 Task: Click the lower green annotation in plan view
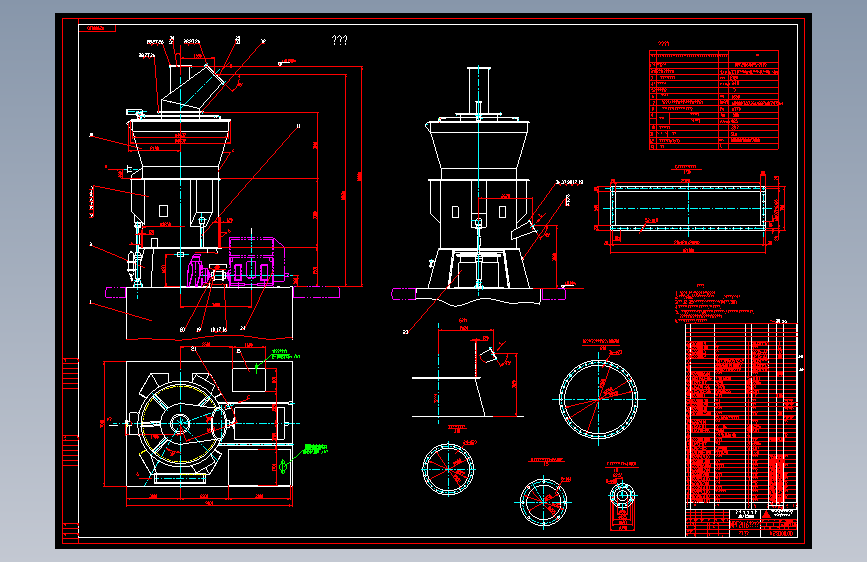(x=316, y=449)
